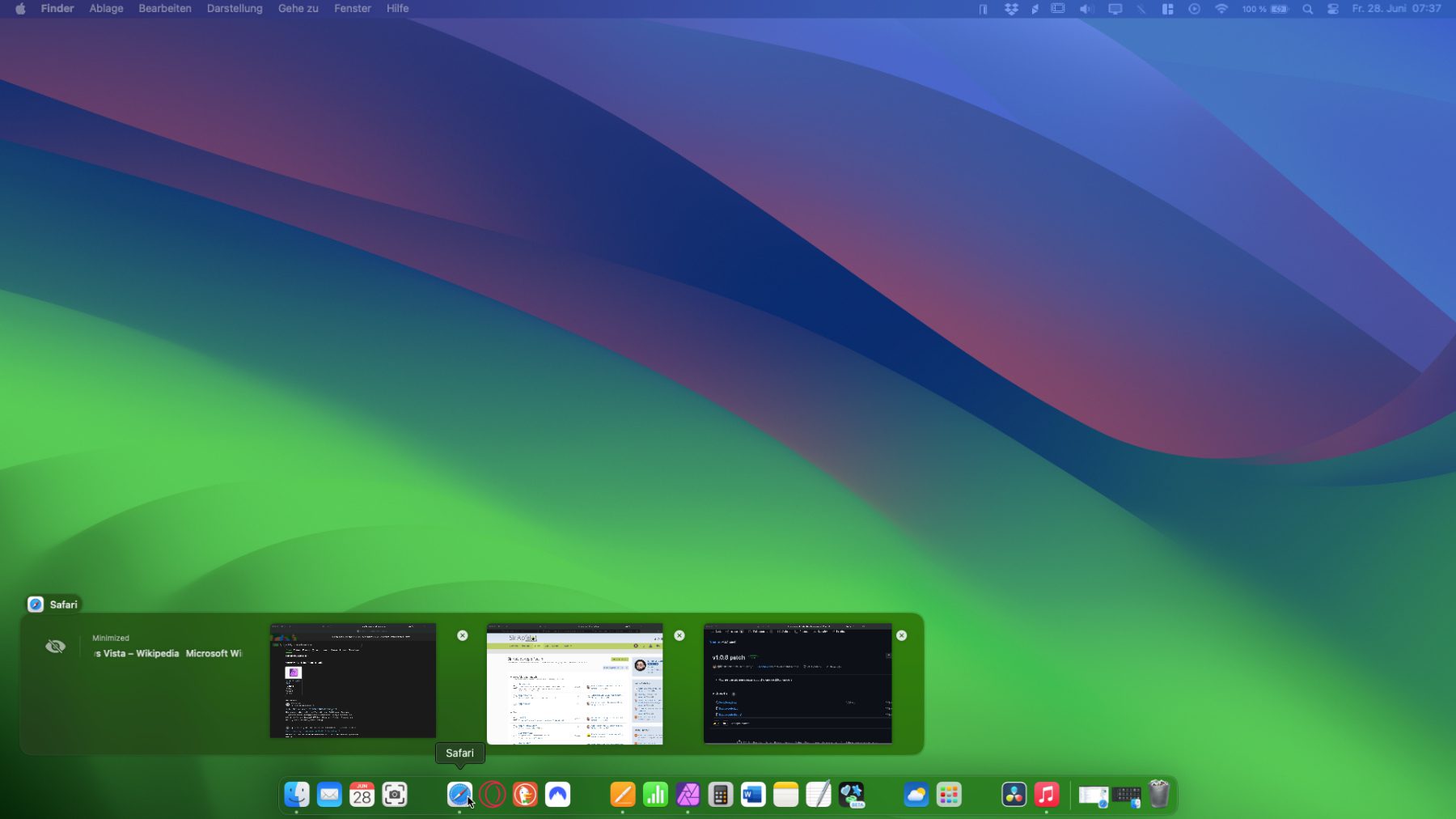The height and width of the screenshot is (819, 1456).
Task: Expand the battery status menu
Action: (x=1279, y=9)
